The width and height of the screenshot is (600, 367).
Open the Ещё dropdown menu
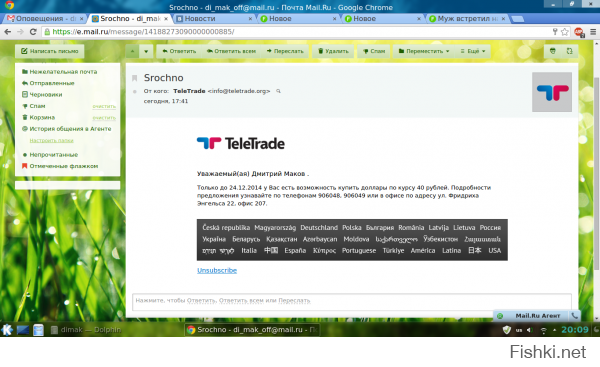coord(473,51)
